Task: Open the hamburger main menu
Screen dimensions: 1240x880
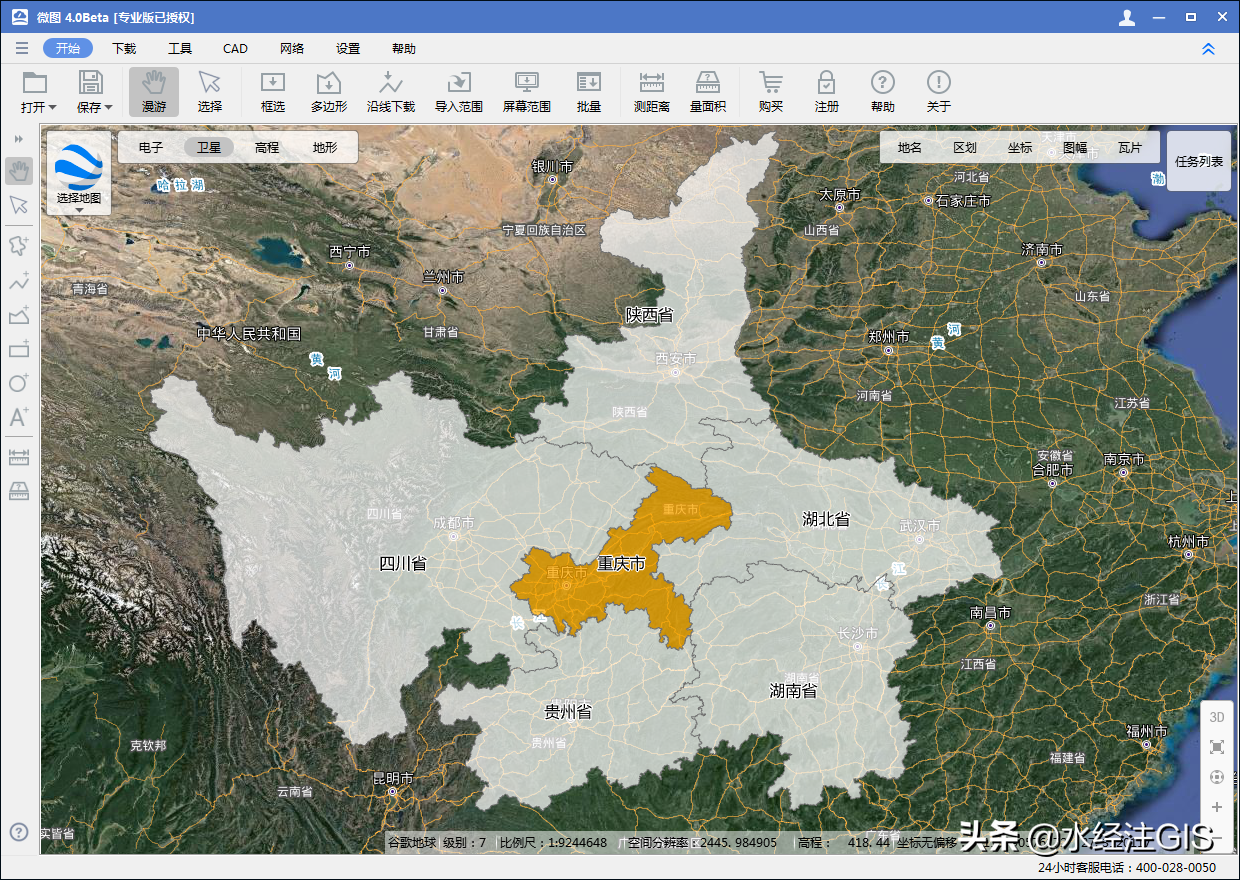Action: point(22,48)
